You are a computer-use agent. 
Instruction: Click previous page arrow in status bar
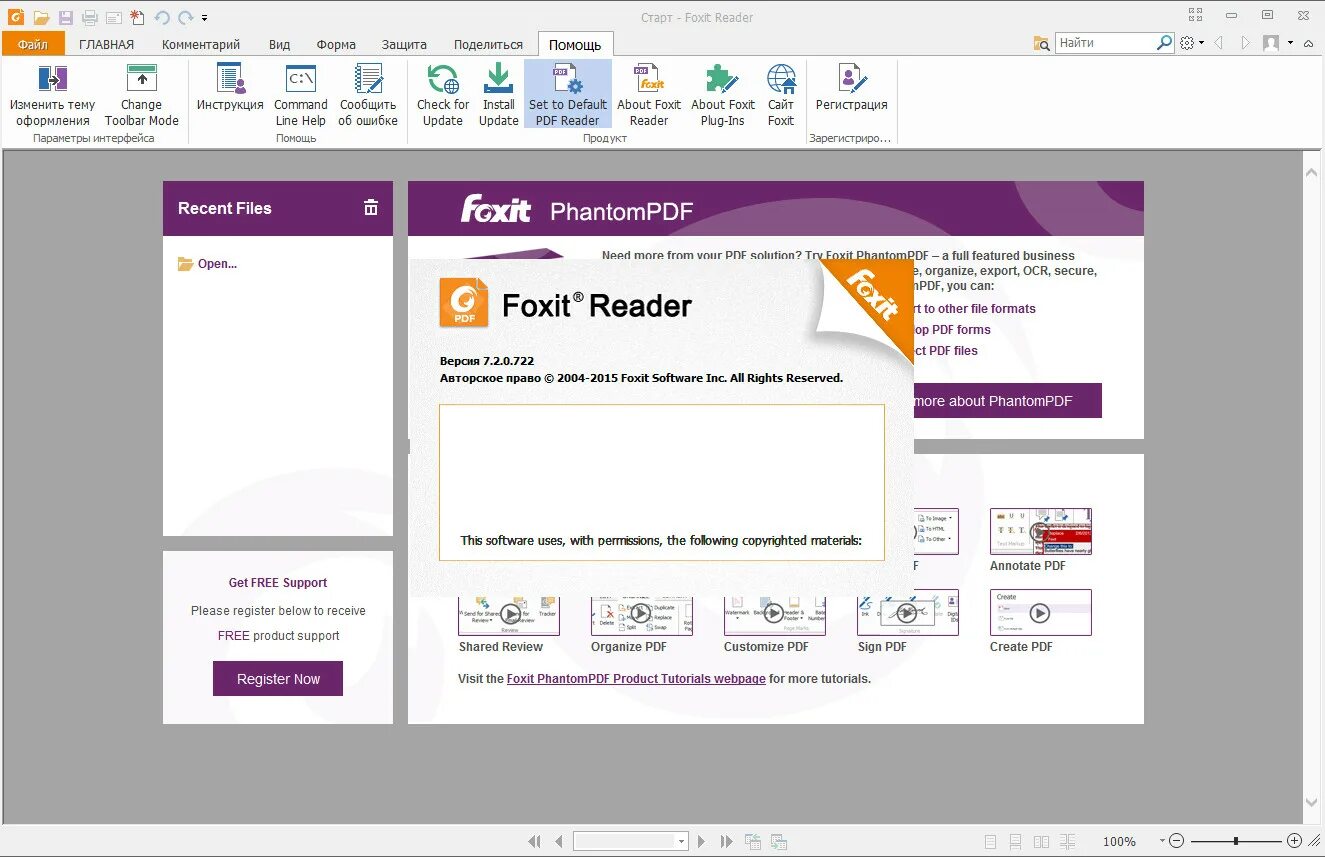(559, 841)
